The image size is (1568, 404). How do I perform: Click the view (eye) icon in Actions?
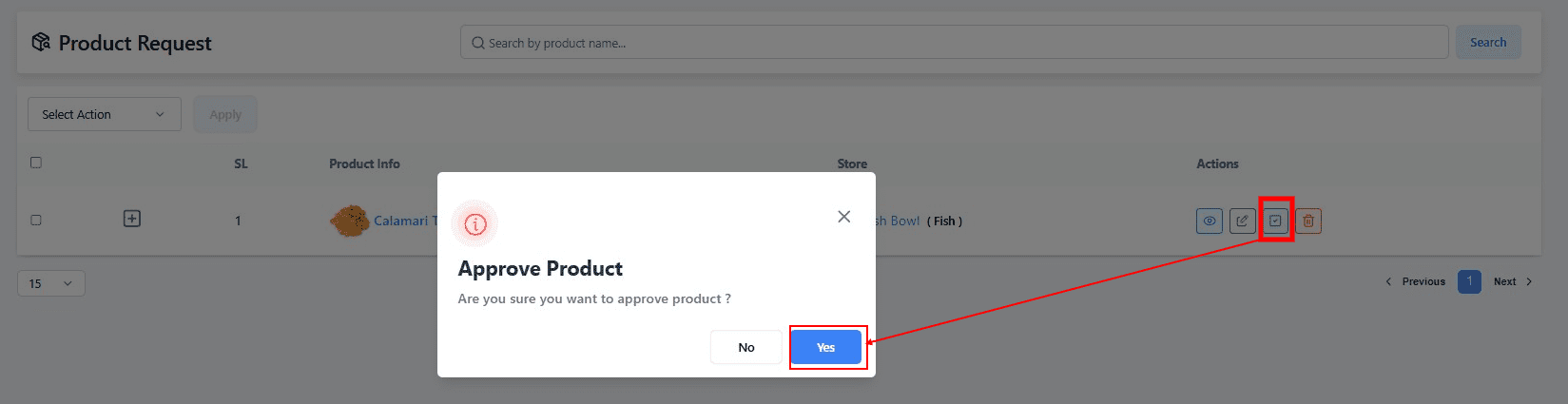1209,221
